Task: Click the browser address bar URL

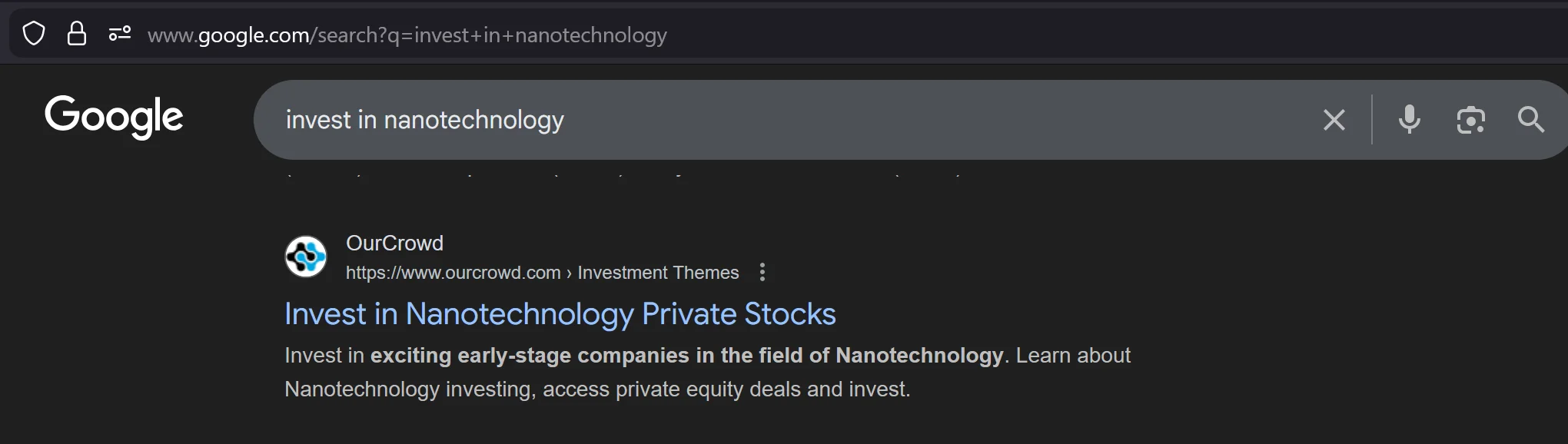Action: tap(407, 34)
